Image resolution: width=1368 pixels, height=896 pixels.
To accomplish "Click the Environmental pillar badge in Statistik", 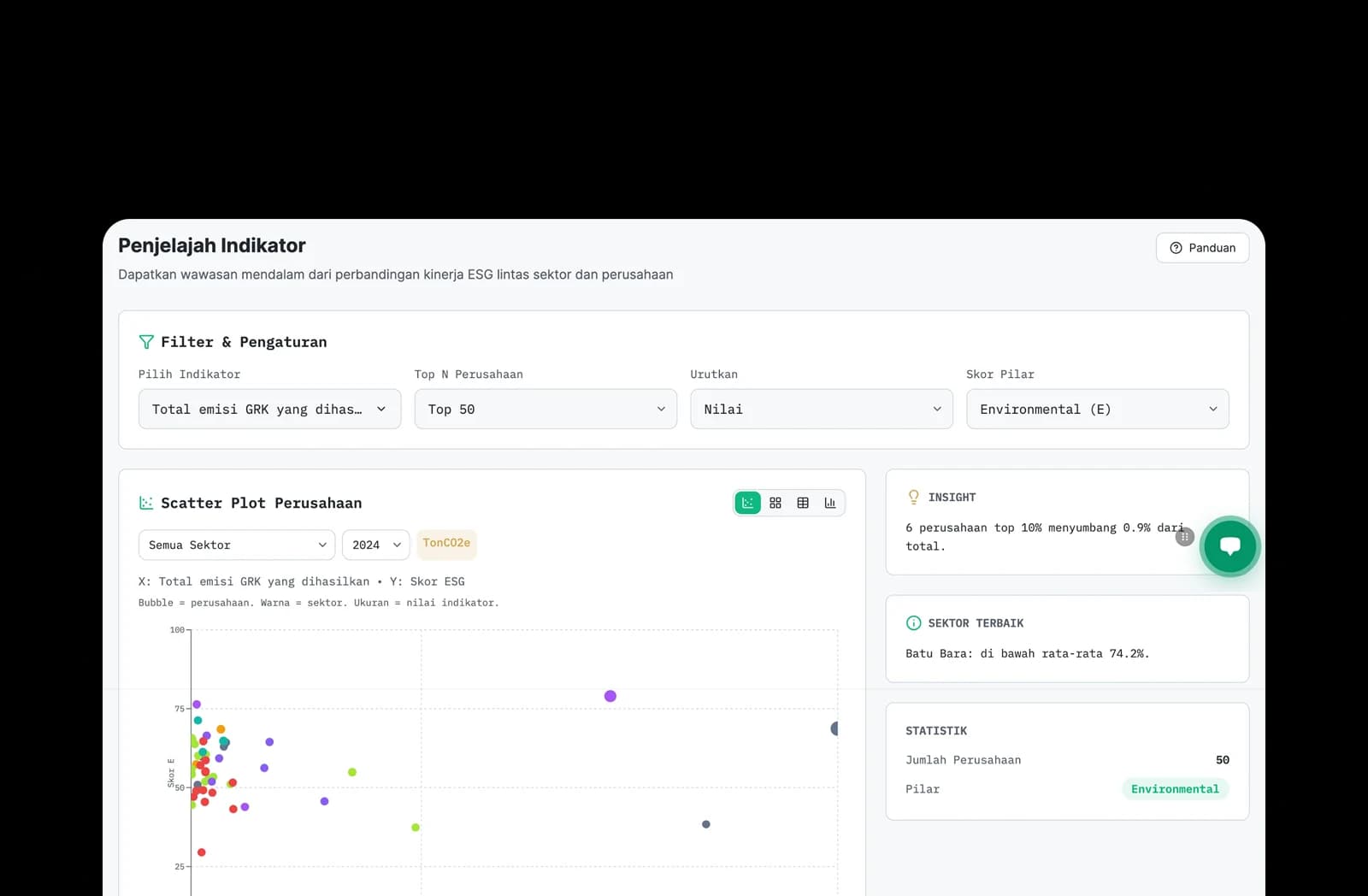I will [x=1175, y=789].
